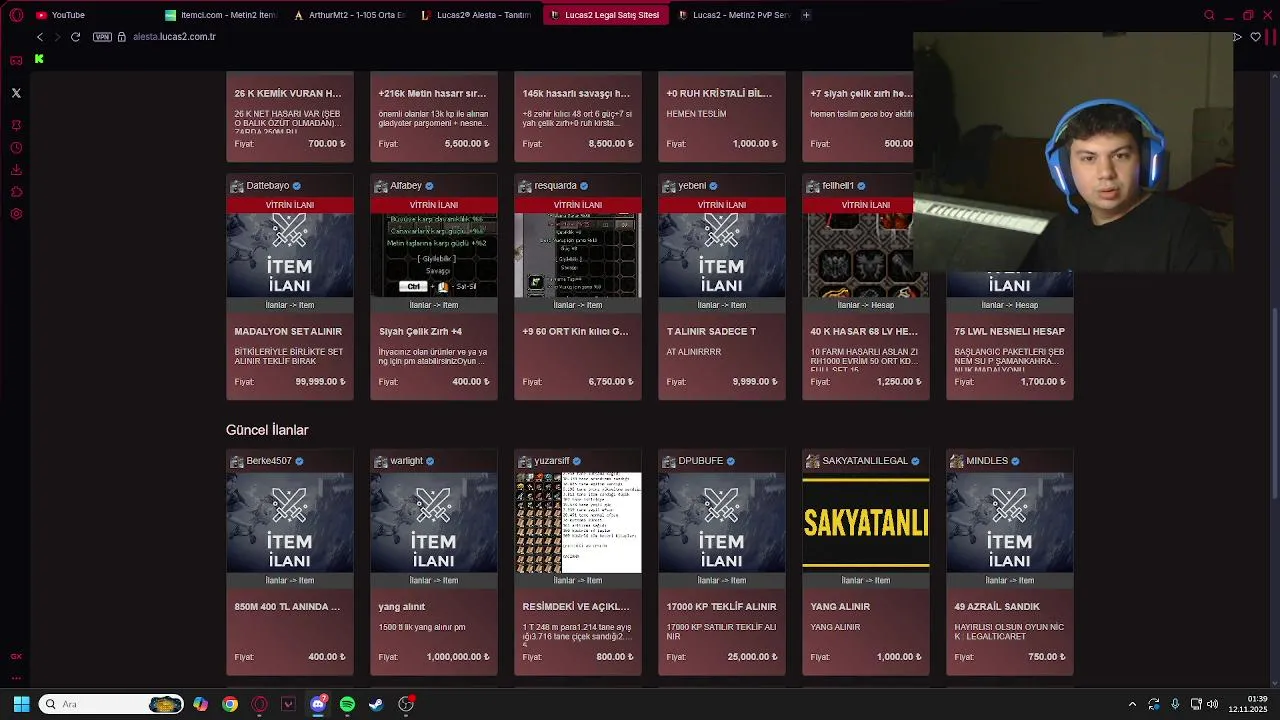
Task: Open the SAKYATANLI banner listing
Action: (866, 523)
